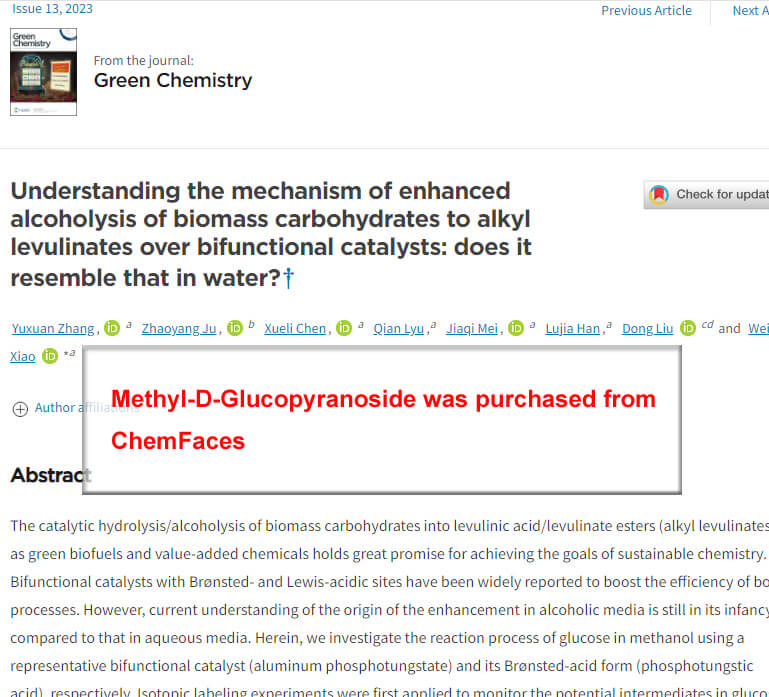Open Dong Liu author link

(x=647, y=328)
